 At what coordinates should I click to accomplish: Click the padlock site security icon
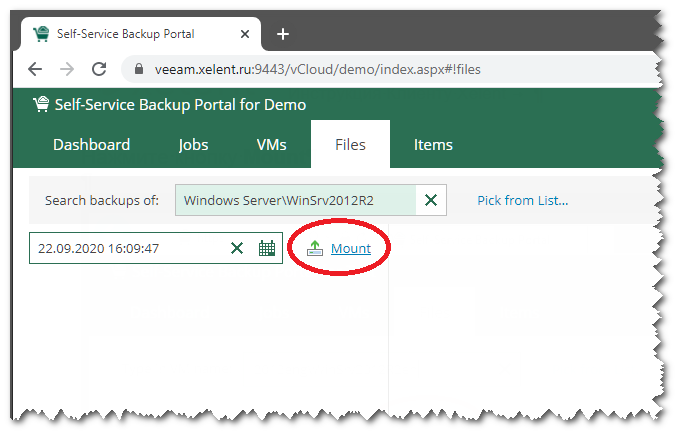139,69
